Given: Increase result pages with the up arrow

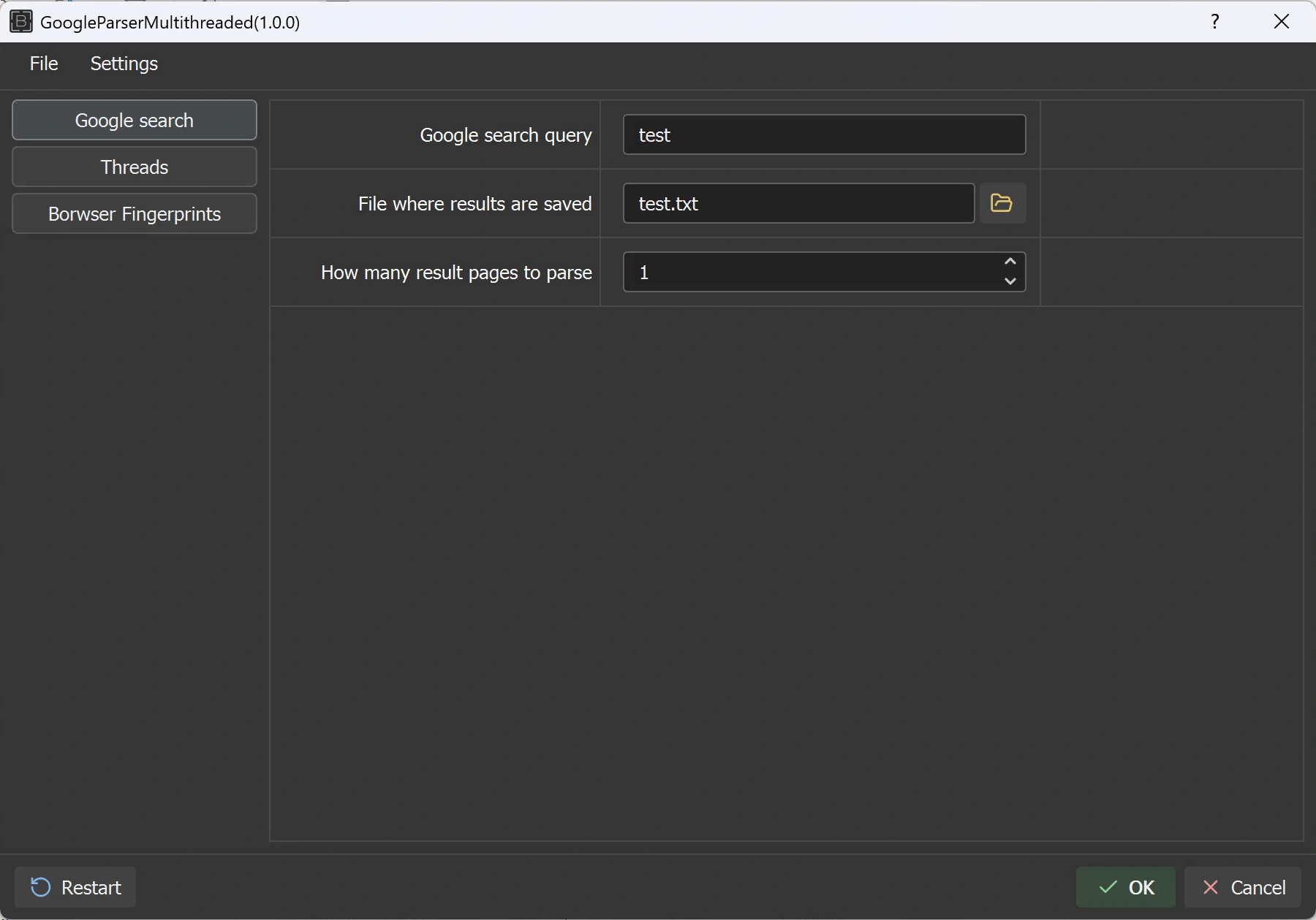Looking at the screenshot, I should 1010,262.
